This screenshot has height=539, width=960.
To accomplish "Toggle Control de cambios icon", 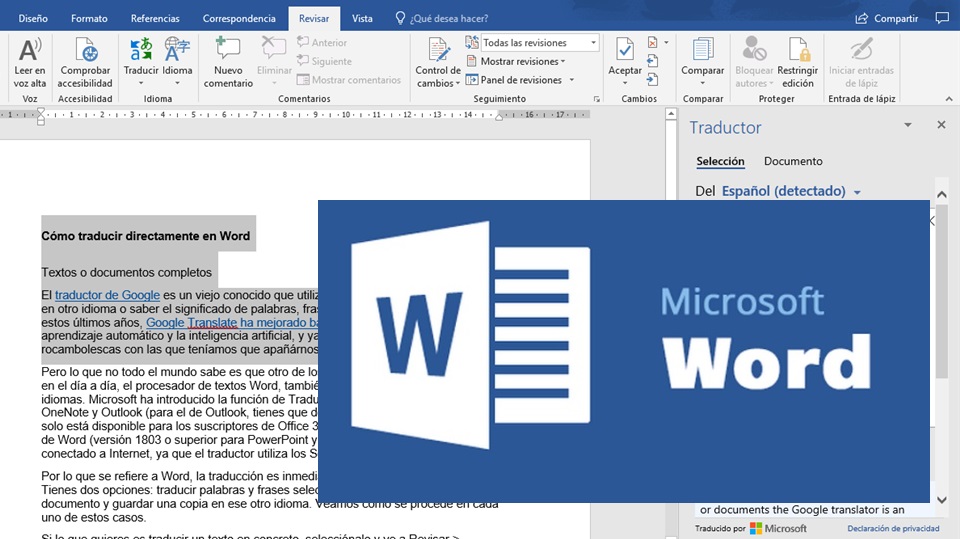I will [x=438, y=50].
